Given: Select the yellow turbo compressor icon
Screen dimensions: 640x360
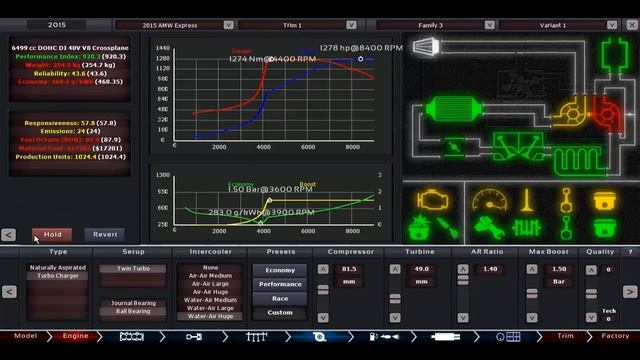Looking at the screenshot, I should coord(571,112).
